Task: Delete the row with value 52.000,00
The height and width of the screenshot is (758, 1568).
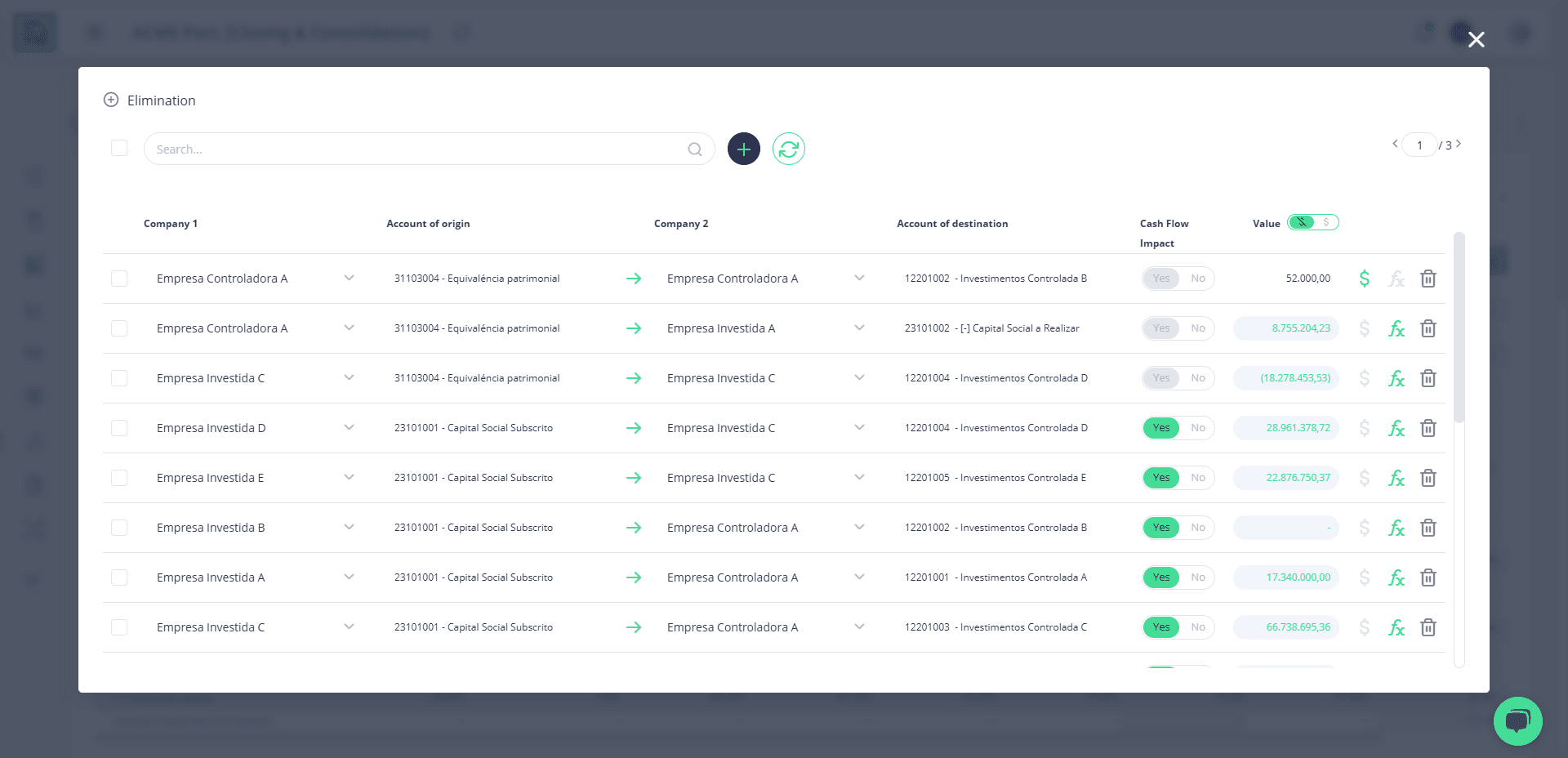Action: 1428,279
